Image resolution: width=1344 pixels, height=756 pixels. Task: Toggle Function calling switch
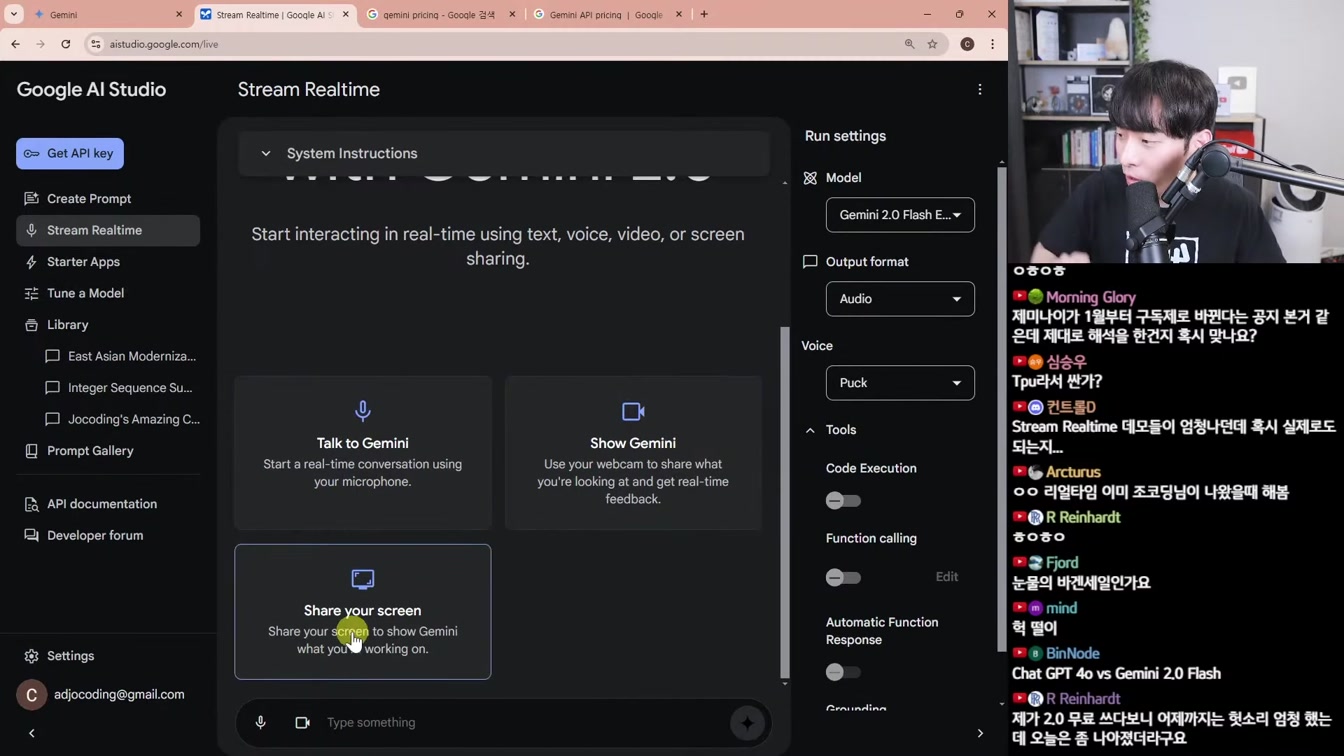(843, 578)
